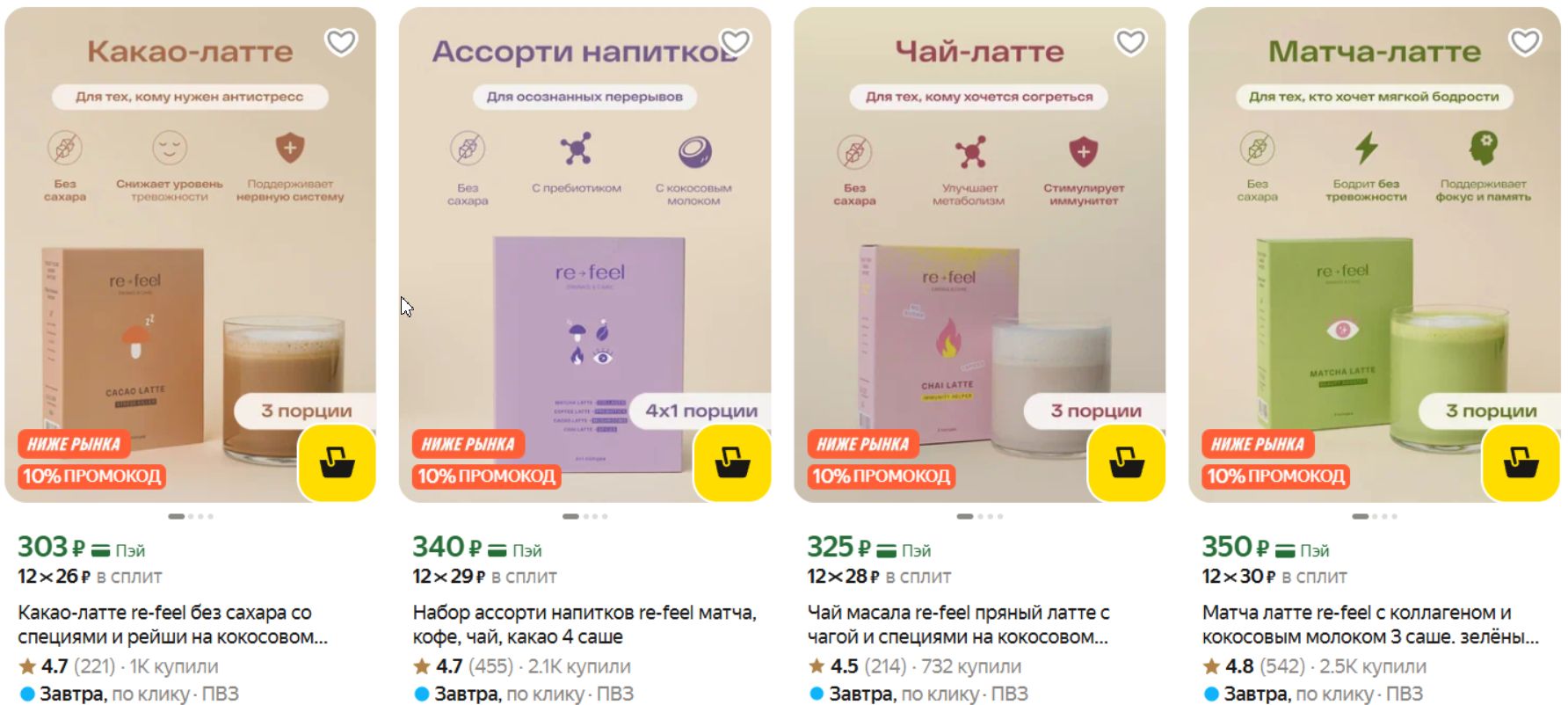Viewport: 1568px width, 705px height.
Task: Open Набор ассорти напитков re-feel title link
Action: [584, 624]
